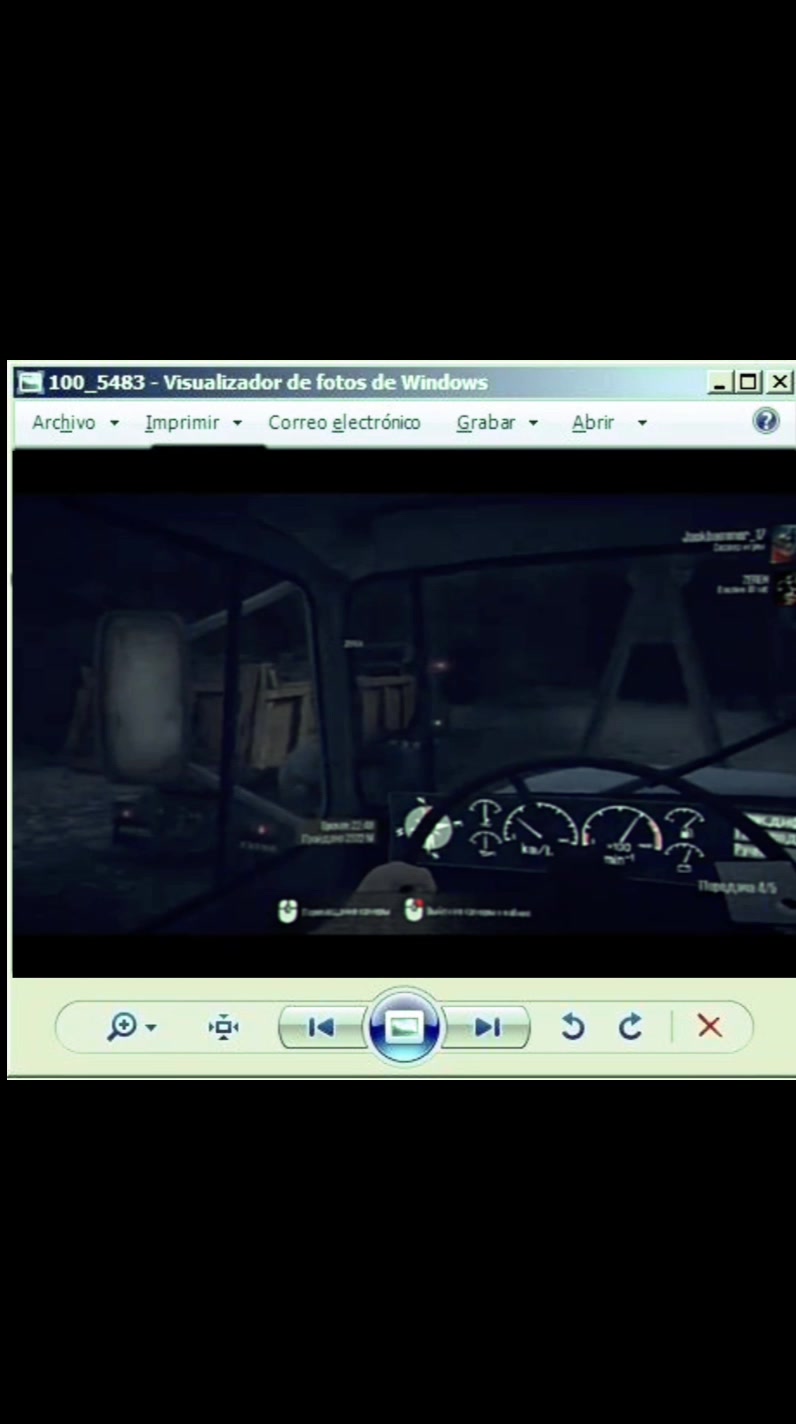Open the Imprimir menu

[182, 423]
